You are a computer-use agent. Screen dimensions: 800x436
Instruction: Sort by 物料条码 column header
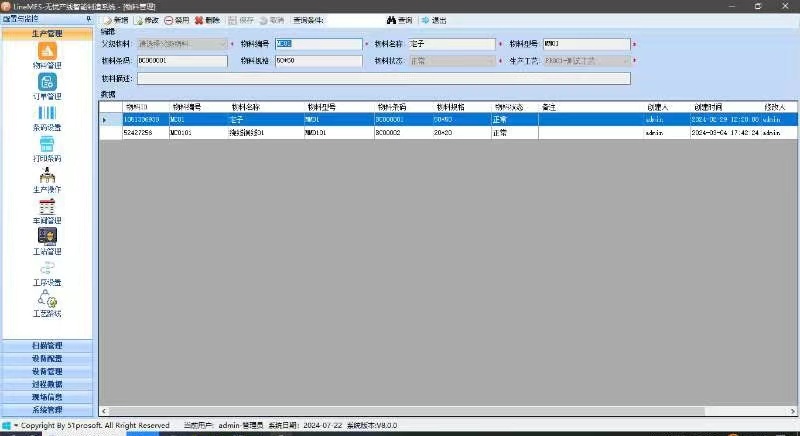pyautogui.click(x=403, y=107)
